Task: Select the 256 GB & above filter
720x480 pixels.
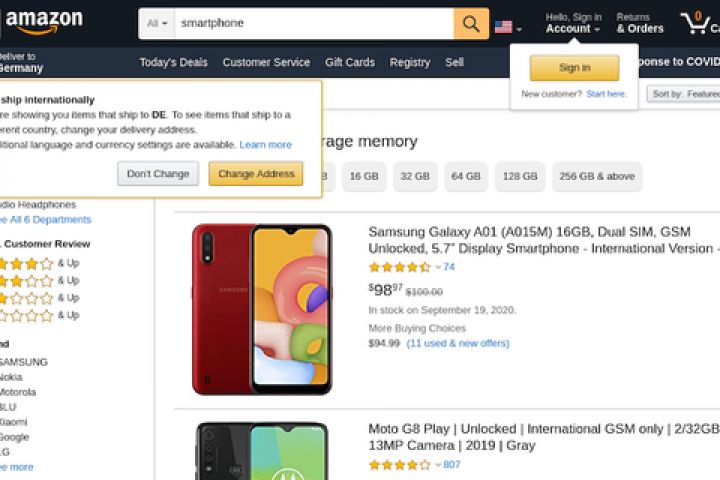Action: (597, 176)
